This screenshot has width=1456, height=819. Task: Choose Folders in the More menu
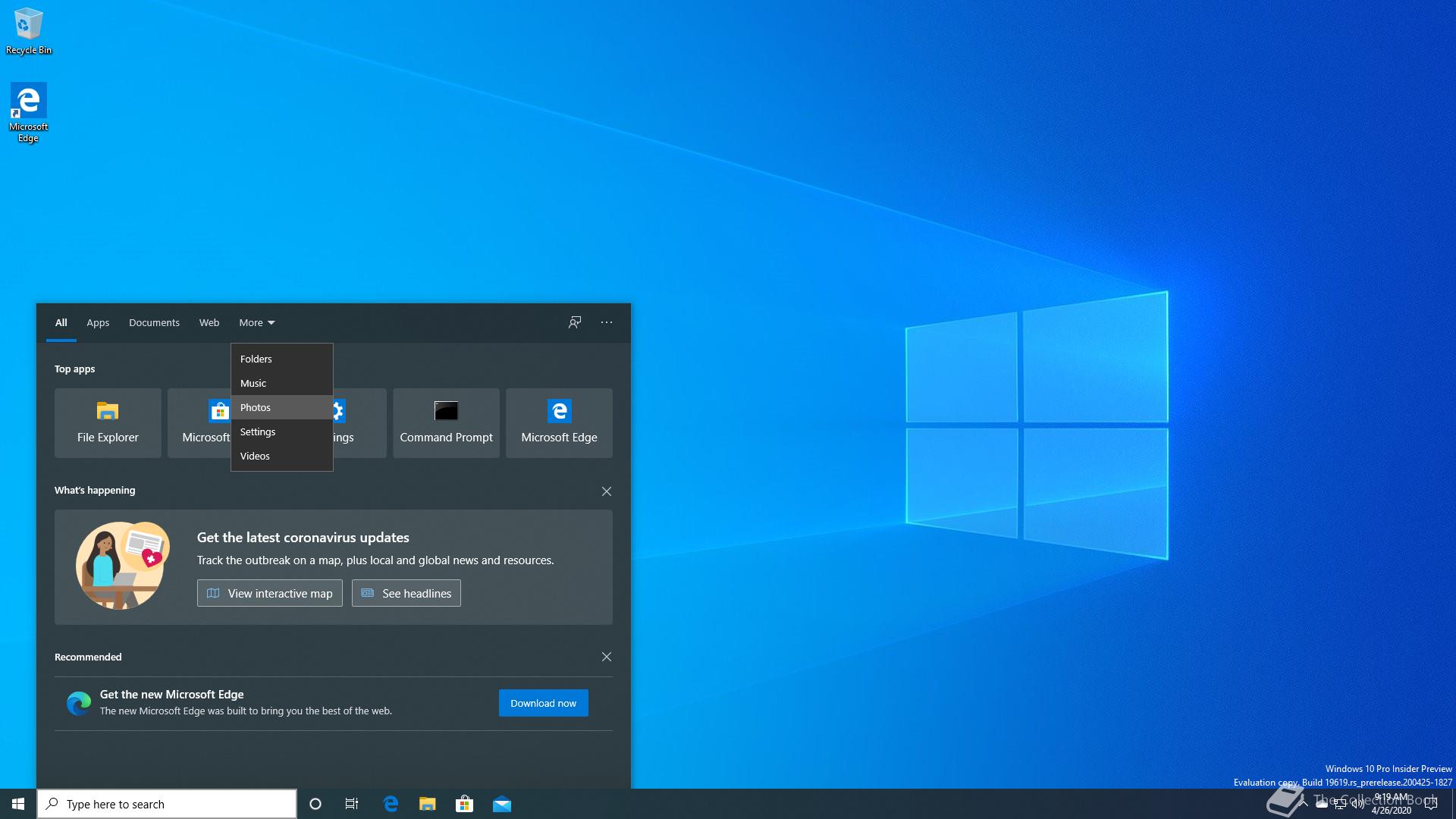pyautogui.click(x=282, y=359)
